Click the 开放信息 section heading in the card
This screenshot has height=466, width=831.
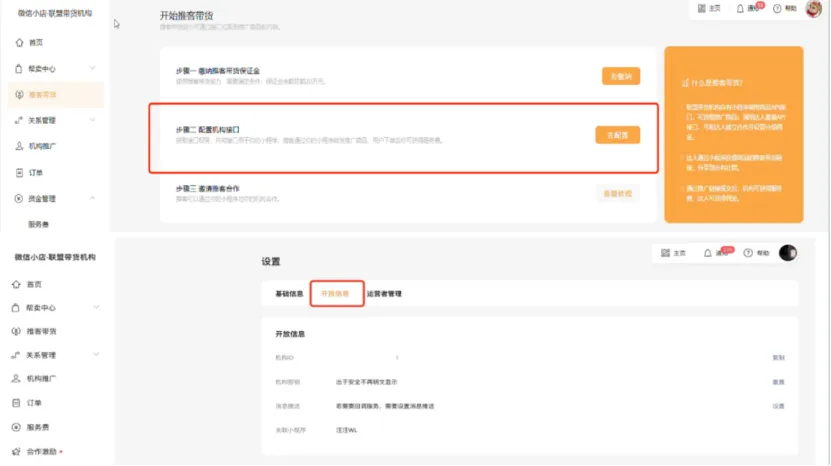point(290,335)
